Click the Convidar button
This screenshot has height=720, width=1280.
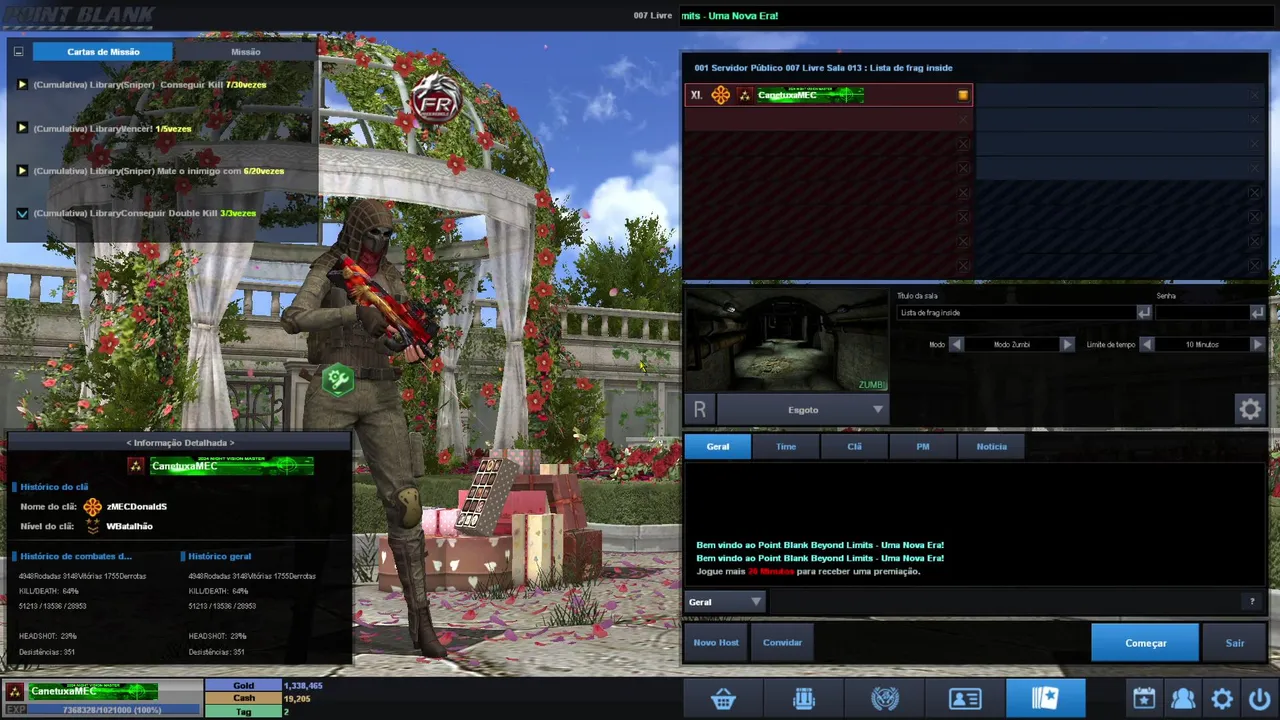(x=782, y=643)
